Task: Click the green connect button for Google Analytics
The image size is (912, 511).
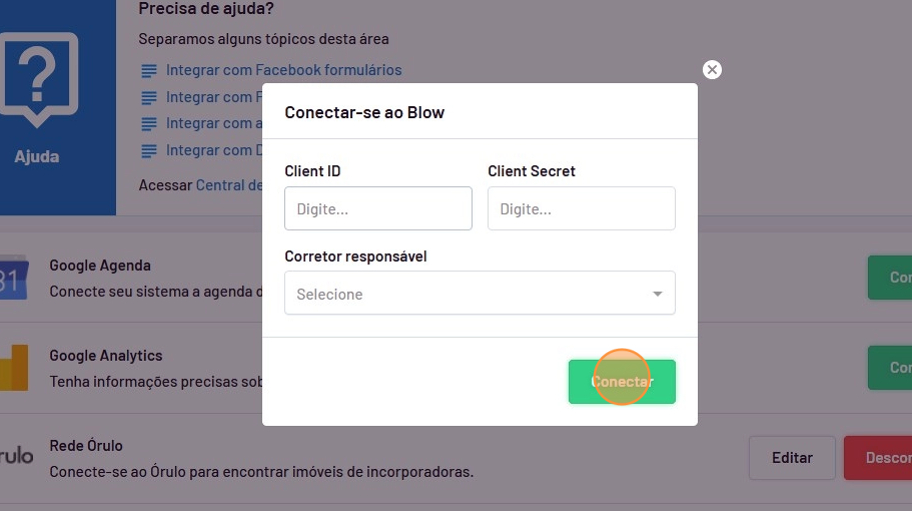Action: [x=890, y=368]
